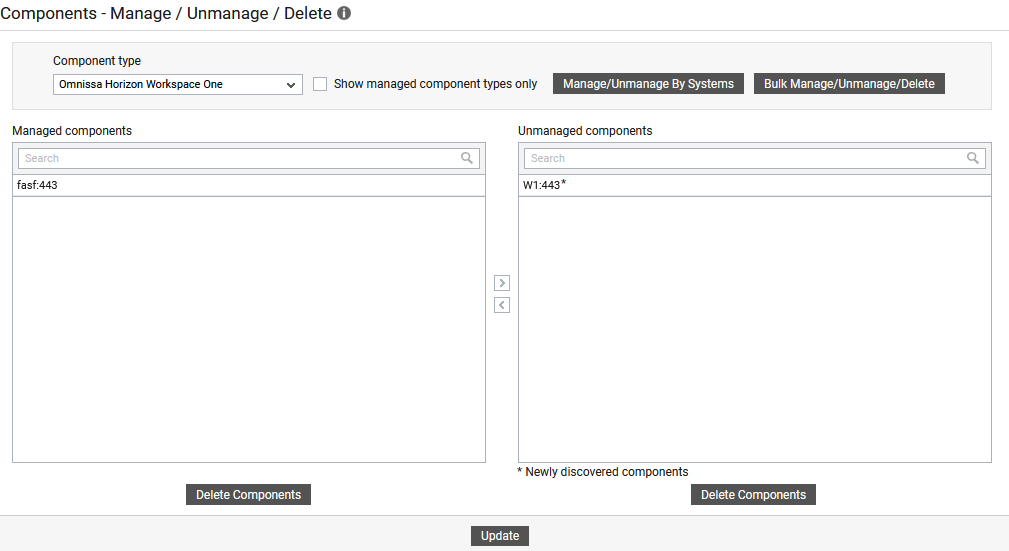The image size is (1009, 551).
Task: Click the Update button
Action: point(500,536)
